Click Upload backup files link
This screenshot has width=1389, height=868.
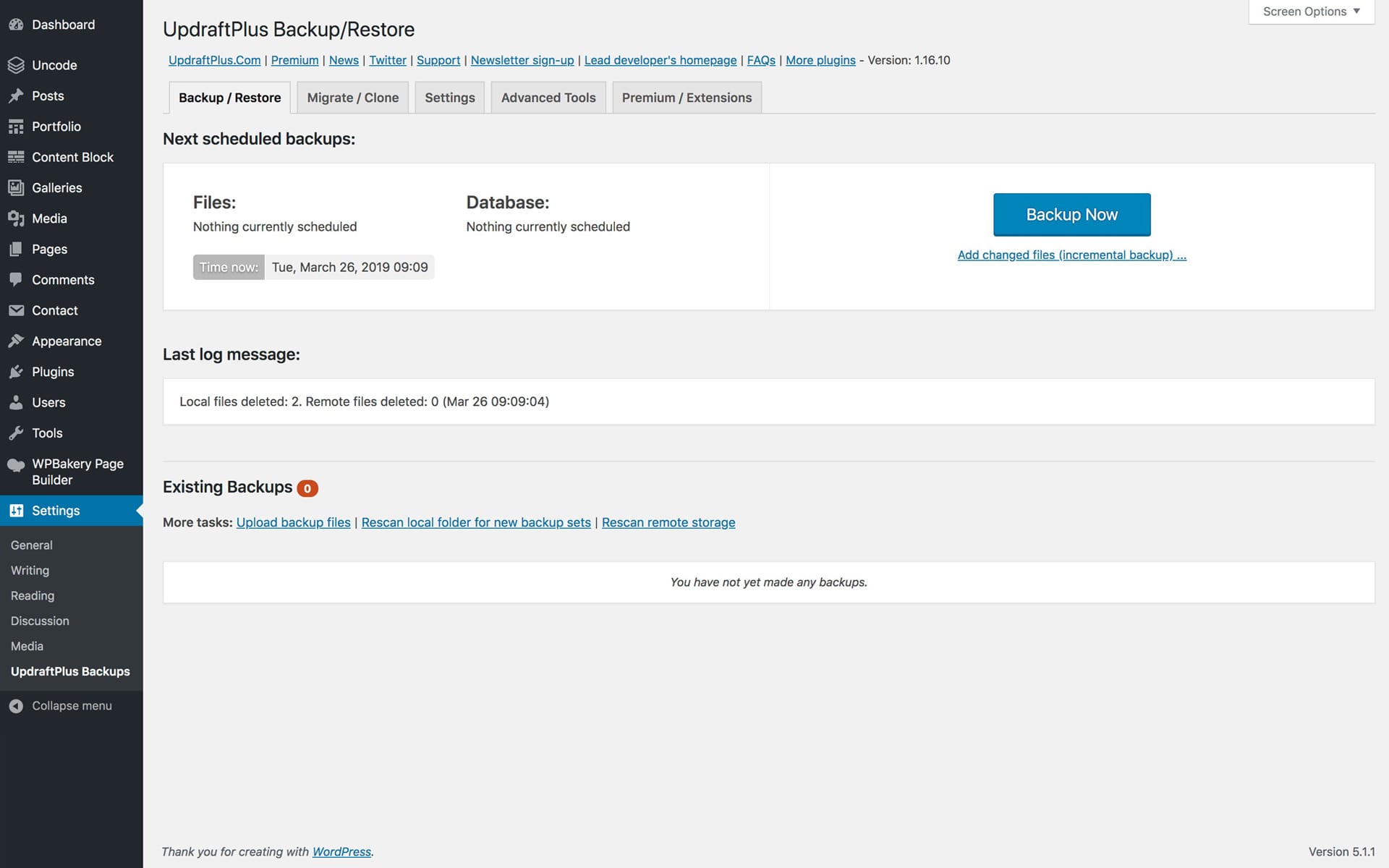pyautogui.click(x=293, y=522)
